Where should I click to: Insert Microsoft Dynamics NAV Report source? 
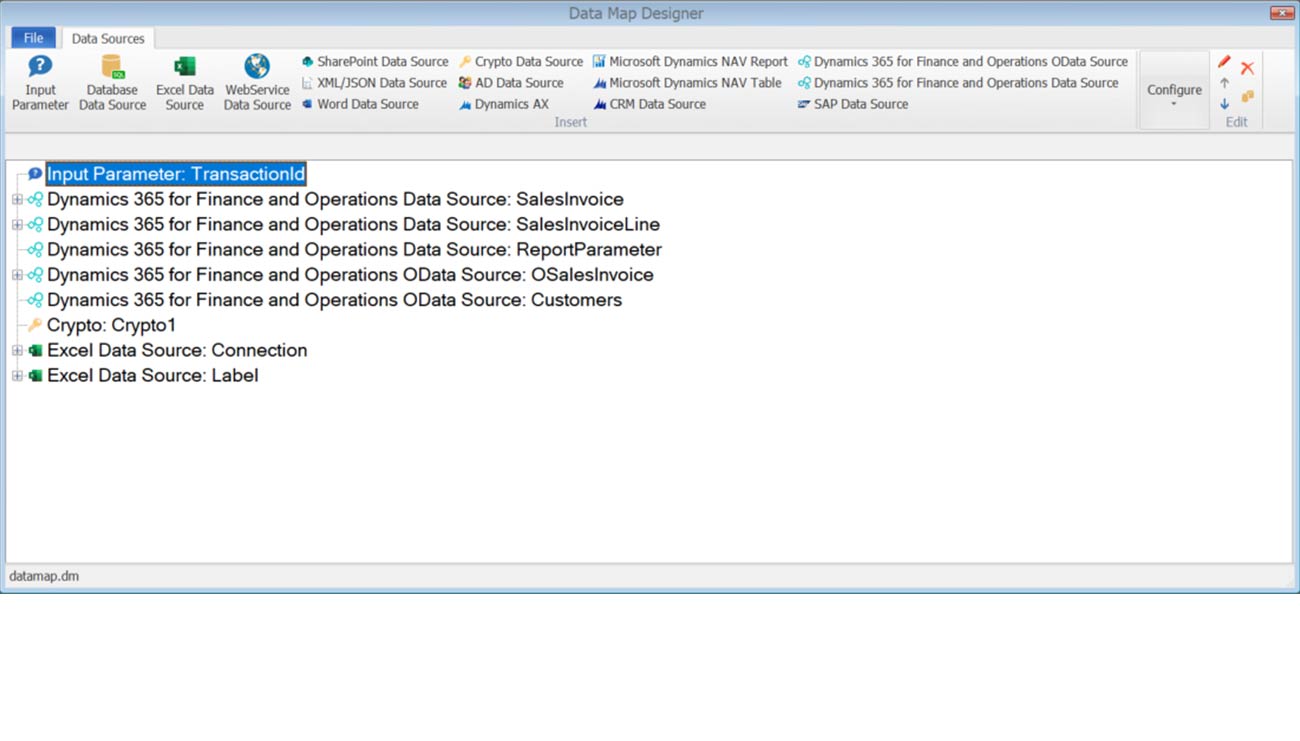[x=690, y=62]
